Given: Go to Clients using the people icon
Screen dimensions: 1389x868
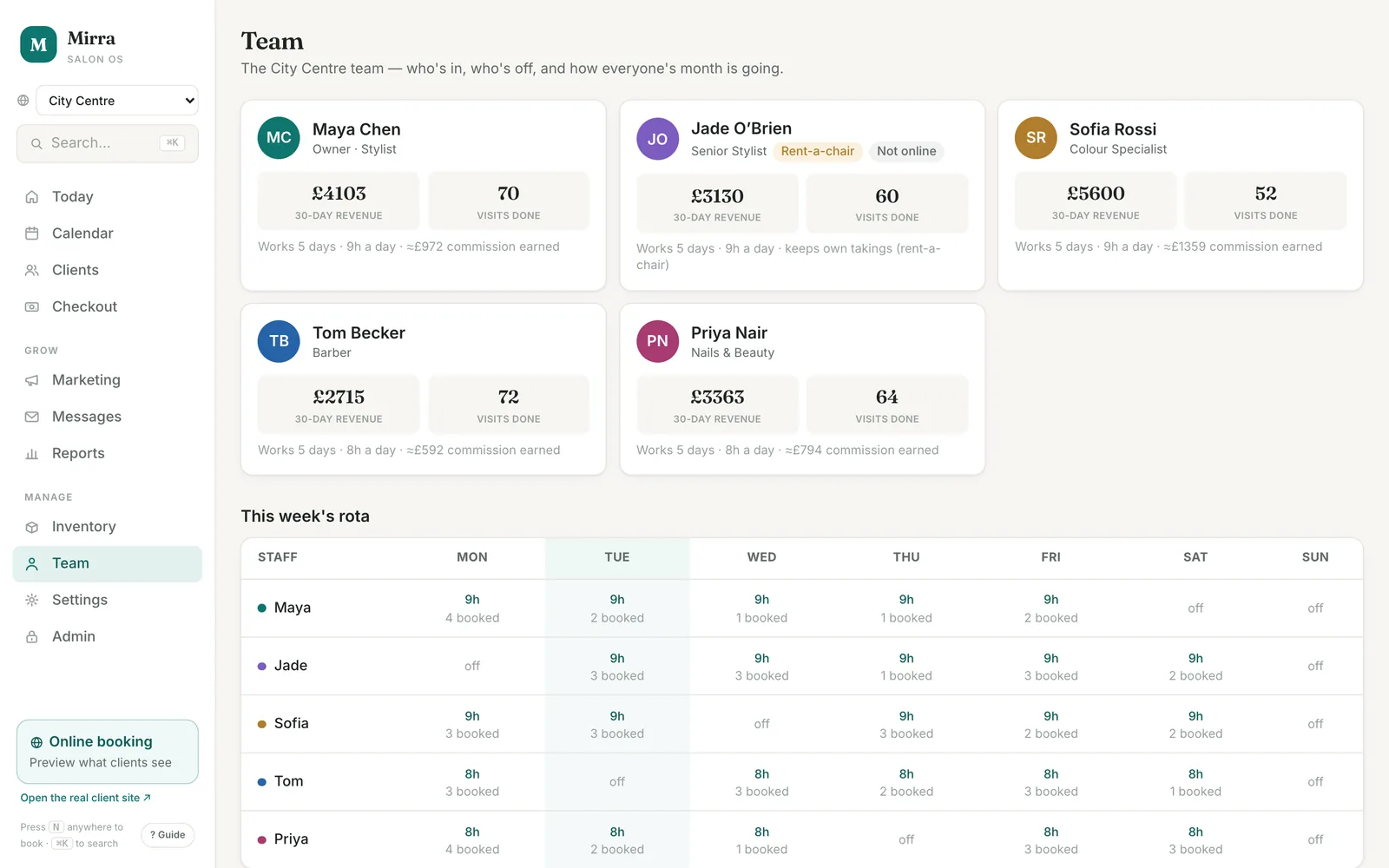Looking at the screenshot, I should click(x=32, y=270).
